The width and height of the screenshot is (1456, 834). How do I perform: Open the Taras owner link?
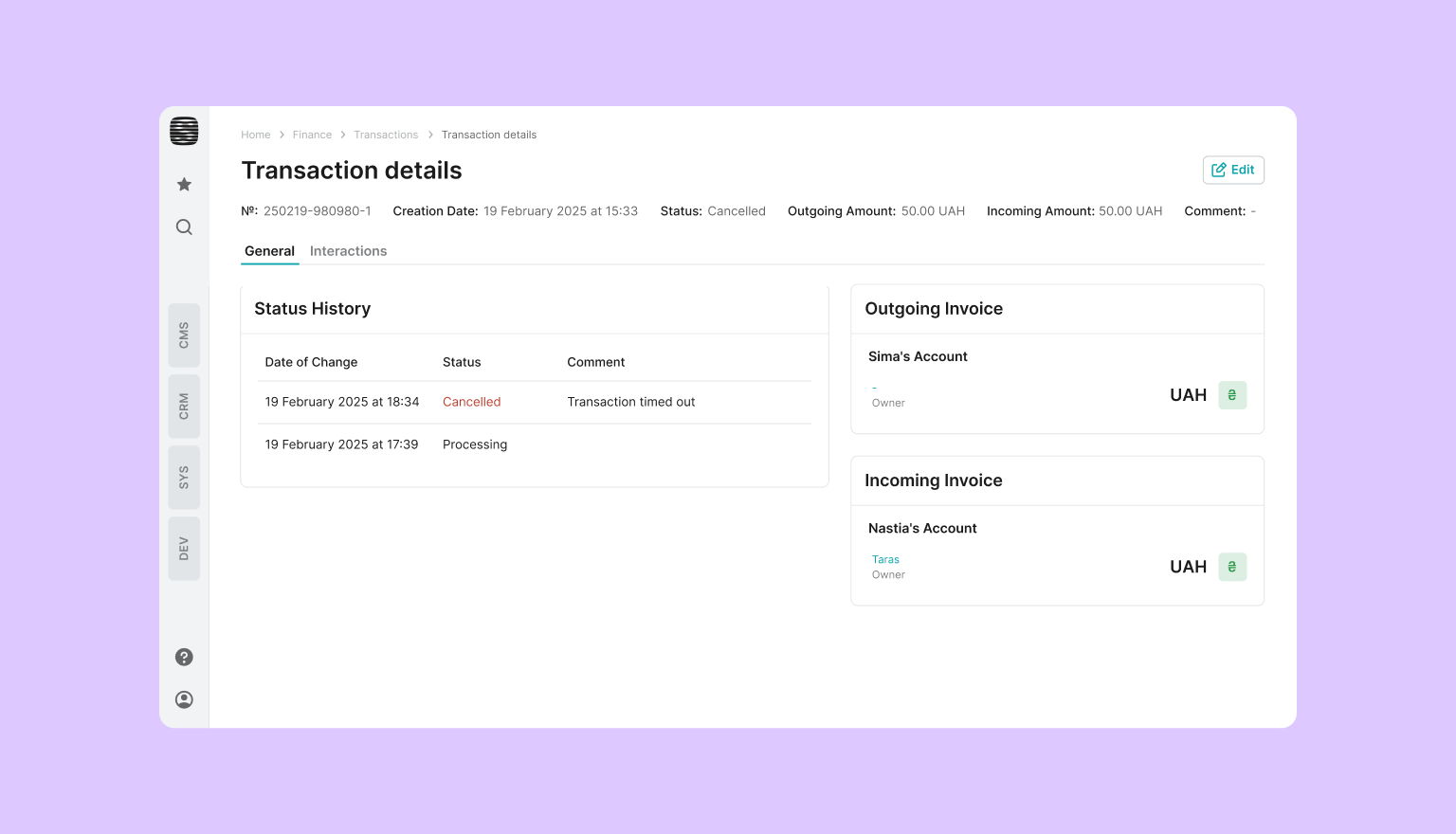[x=885, y=559]
